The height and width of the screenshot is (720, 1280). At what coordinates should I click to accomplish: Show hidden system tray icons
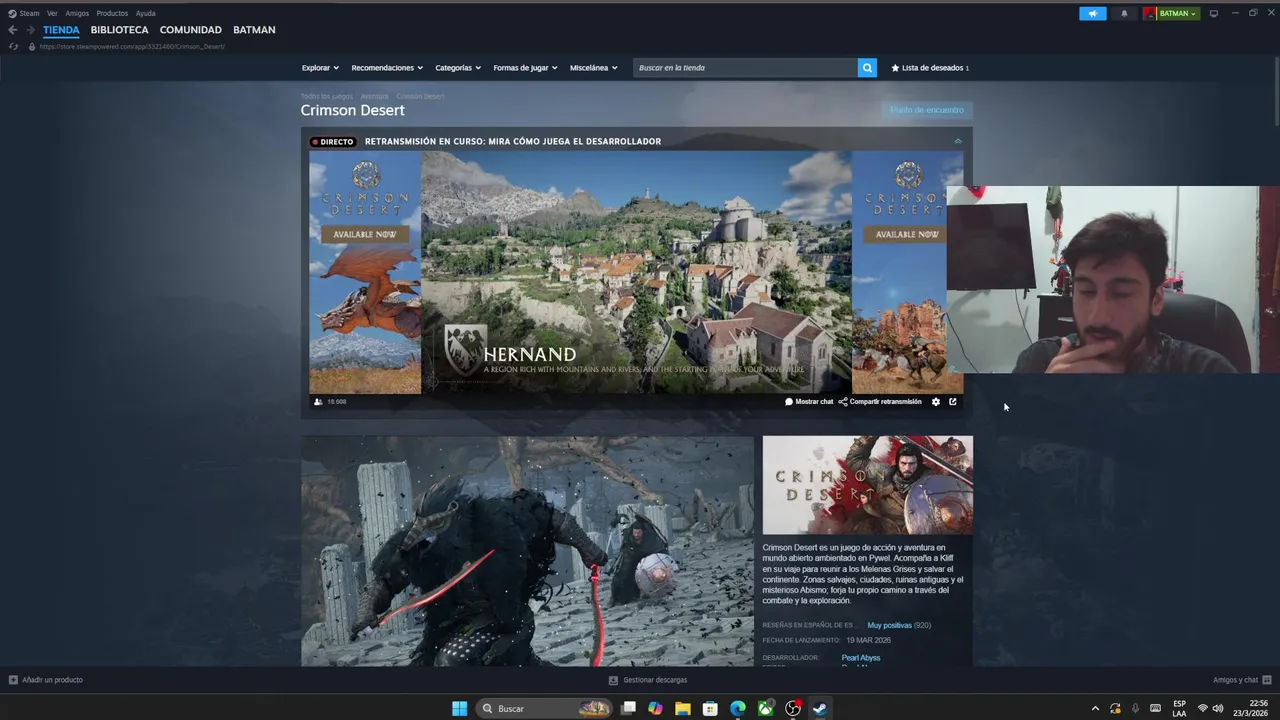point(1095,708)
